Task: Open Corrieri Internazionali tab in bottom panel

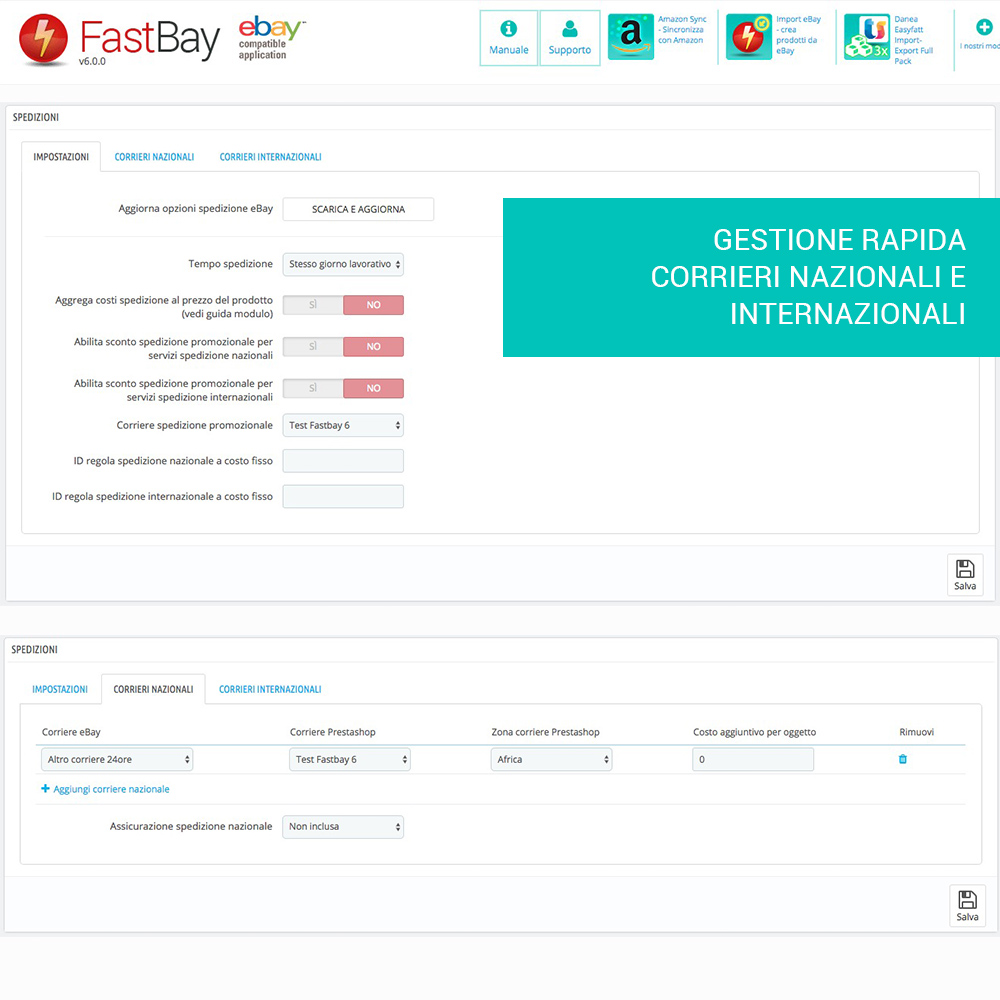Action: click(x=270, y=689)
